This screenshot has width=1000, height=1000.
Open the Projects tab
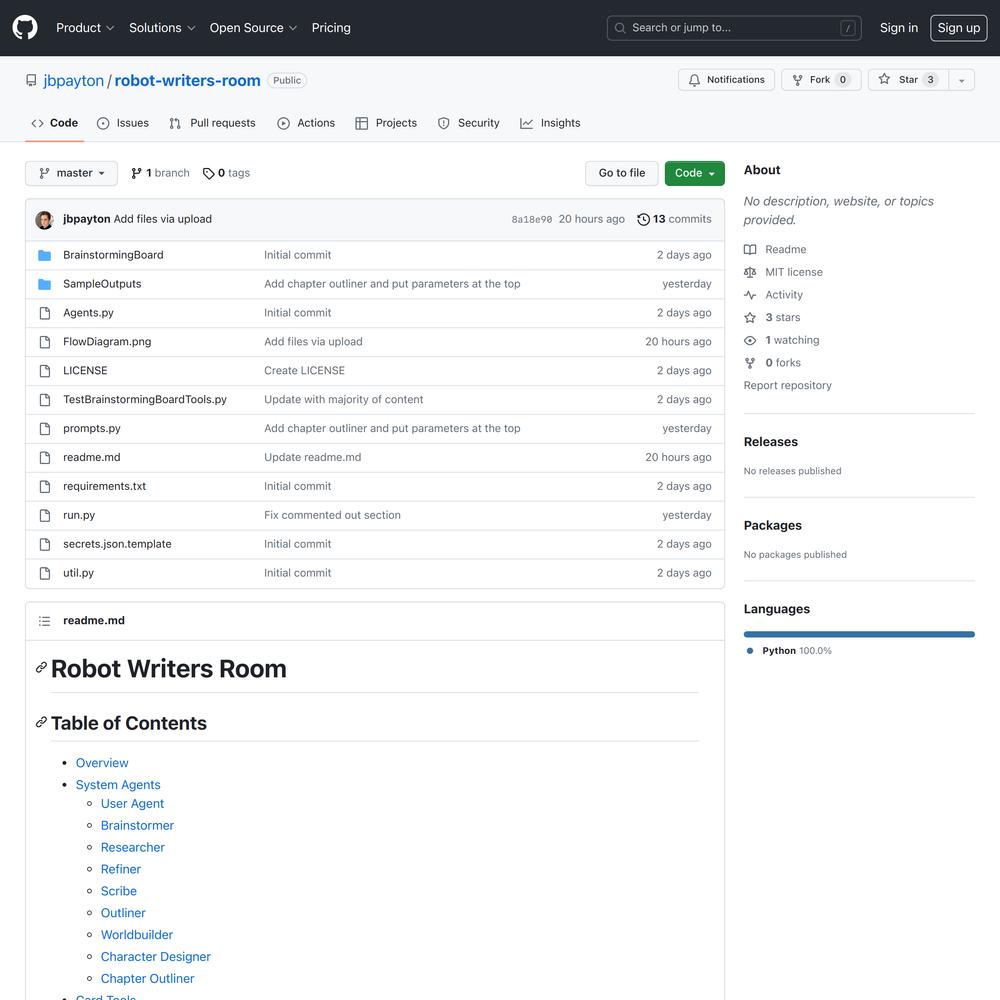[386, 123]
